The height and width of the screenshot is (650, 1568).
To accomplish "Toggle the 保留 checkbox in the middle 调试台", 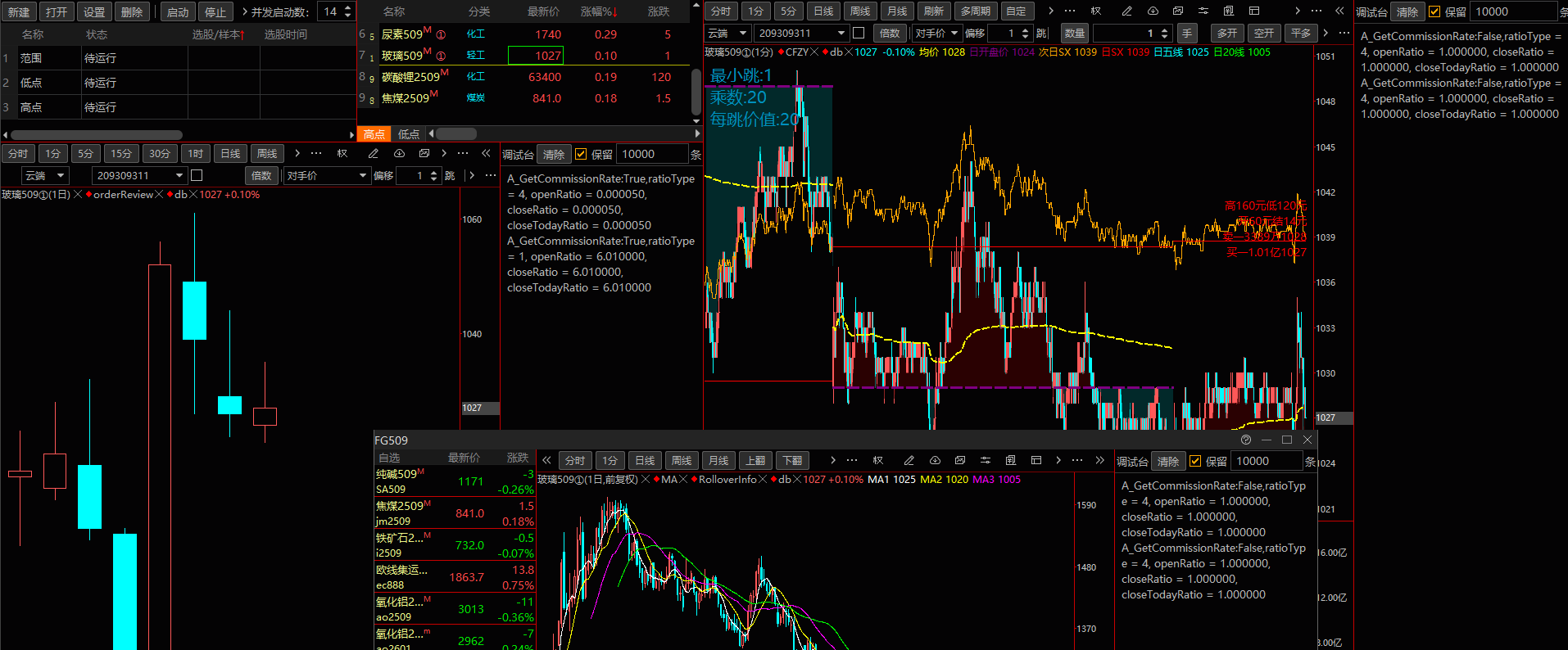I will tap(581, 154).
